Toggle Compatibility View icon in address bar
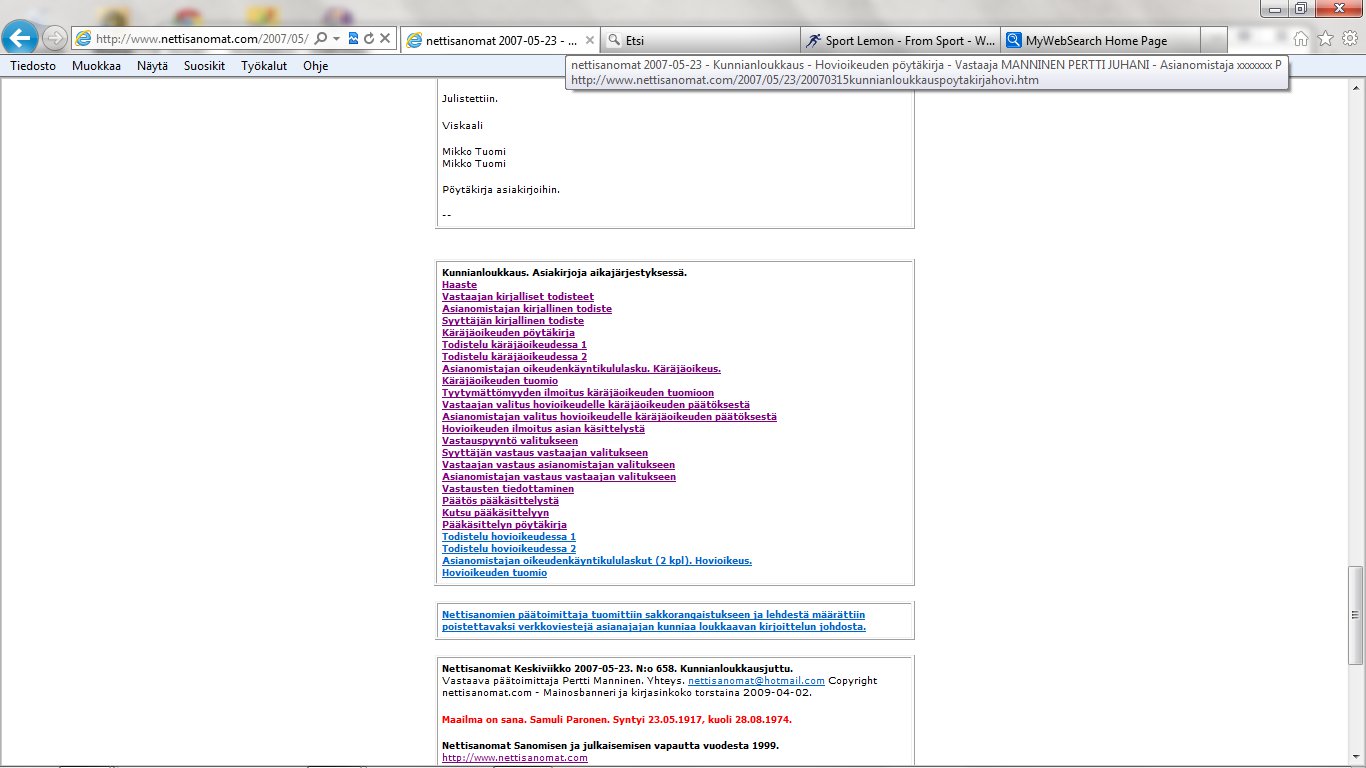 [x=353, y=38]
